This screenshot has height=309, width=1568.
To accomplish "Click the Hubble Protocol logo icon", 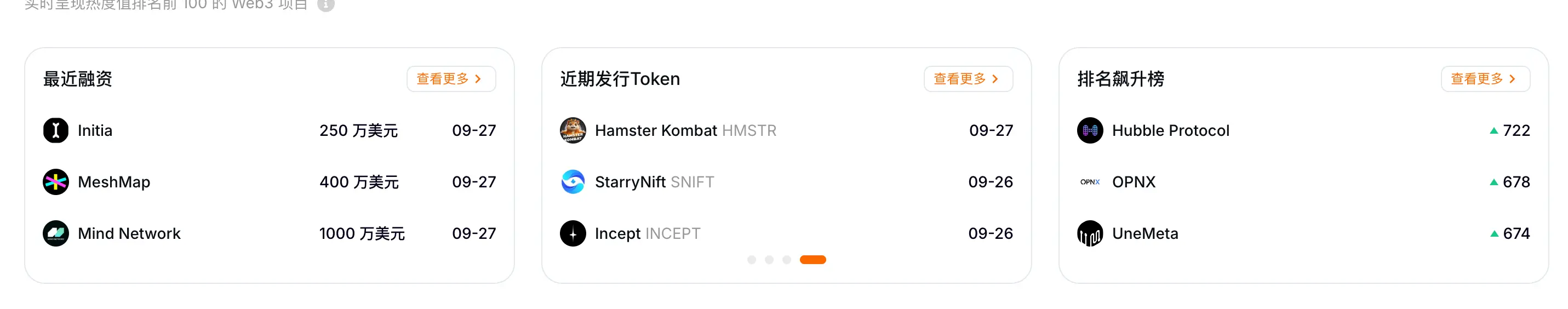I will (x=1090, y=130).
